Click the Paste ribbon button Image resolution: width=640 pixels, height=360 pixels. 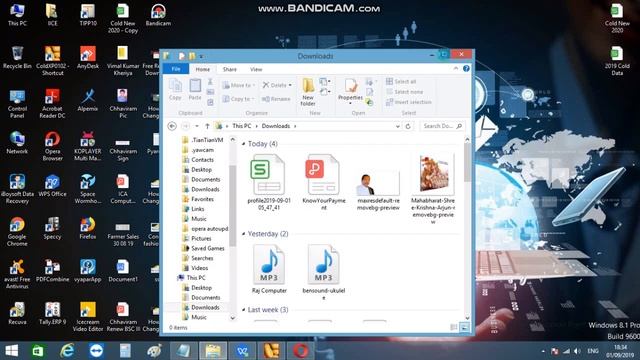tap(195, 90)
